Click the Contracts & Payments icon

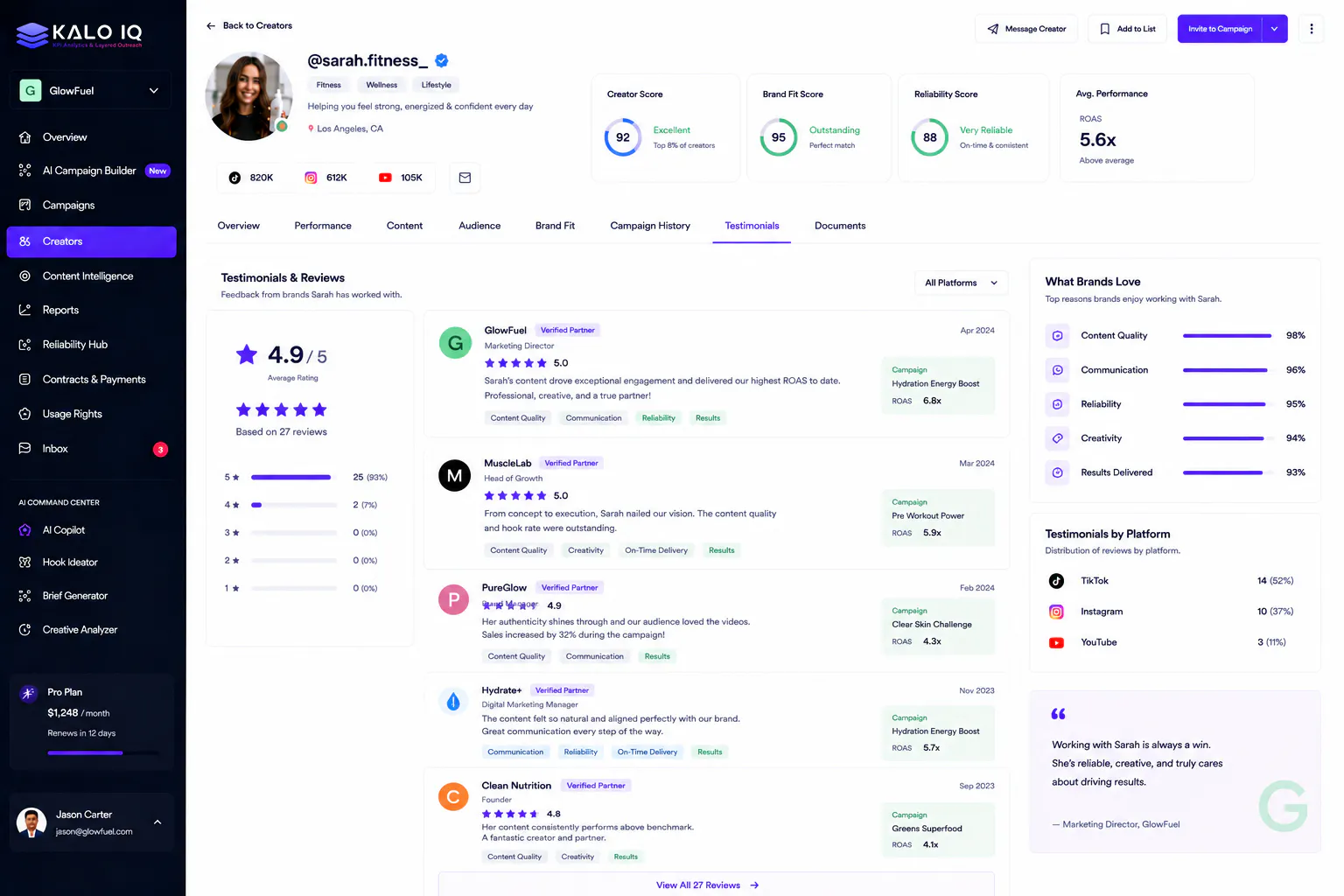24,379
